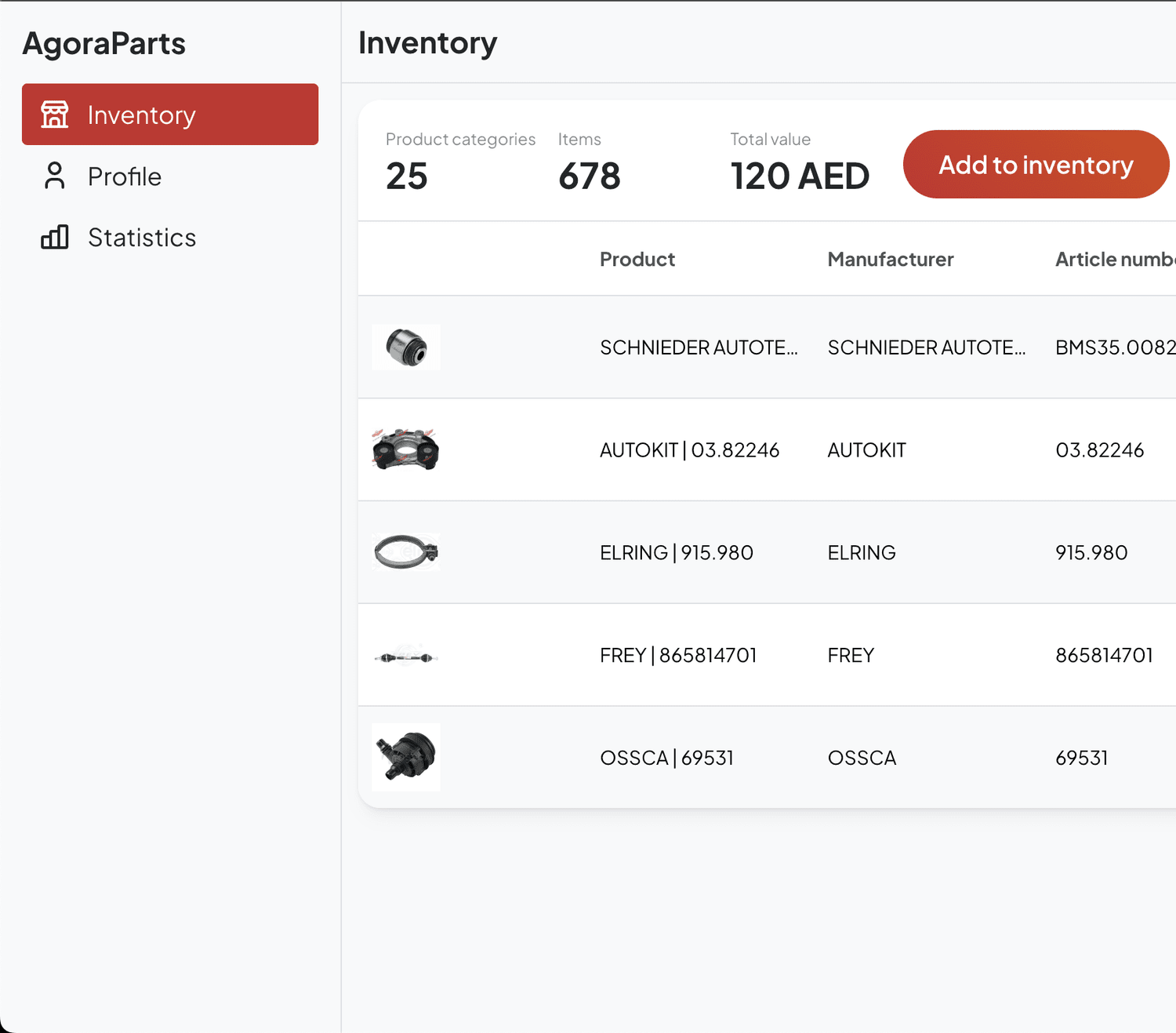Image resolution: width=1176 pixels, height=1033 pixels.
Task: Click article number BMS35.0082
Action: 1116,347
